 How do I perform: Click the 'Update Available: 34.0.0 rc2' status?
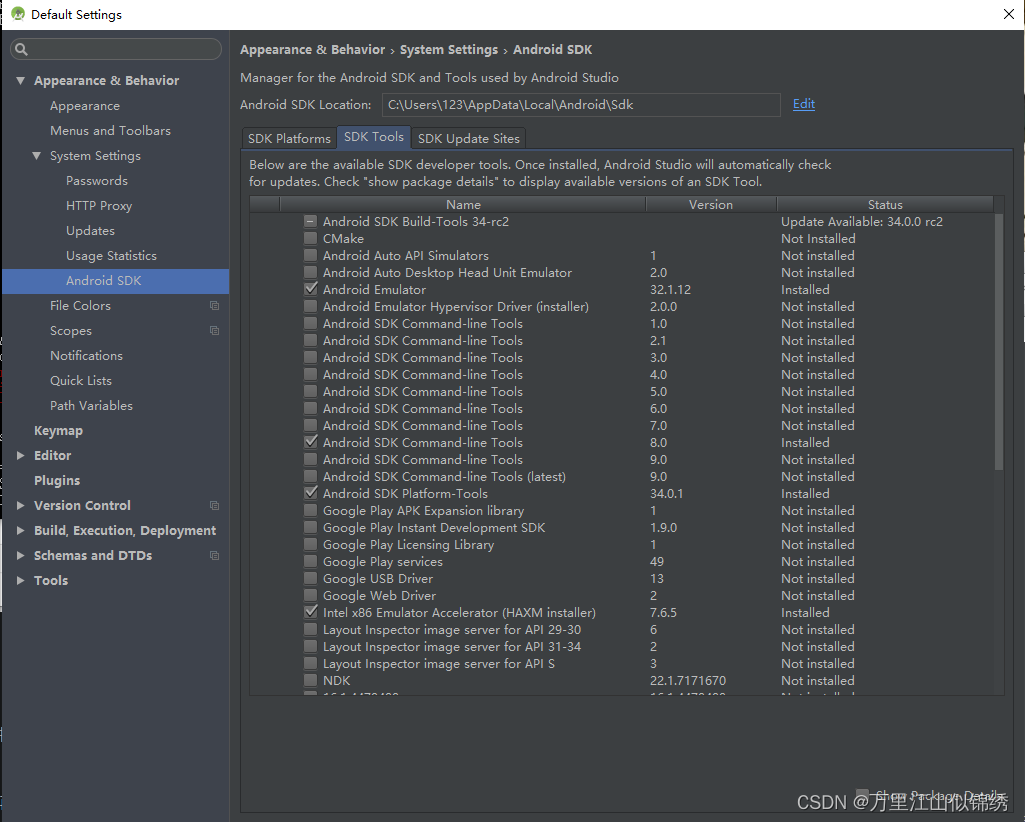click(862, 222)
